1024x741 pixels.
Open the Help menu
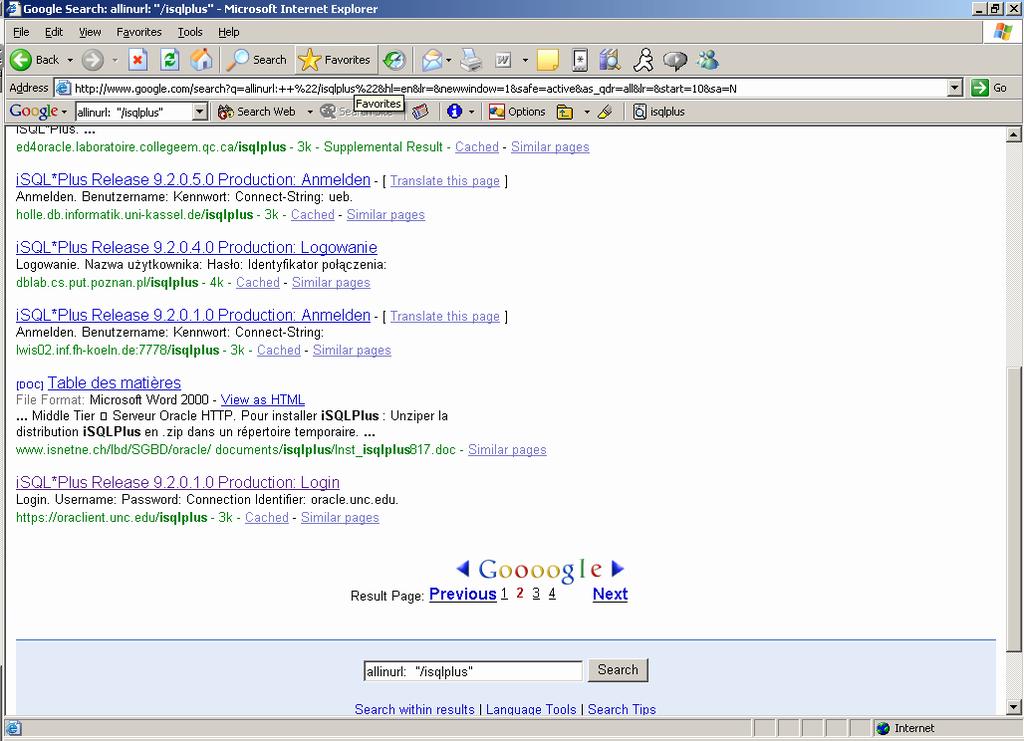click(229, 32)
